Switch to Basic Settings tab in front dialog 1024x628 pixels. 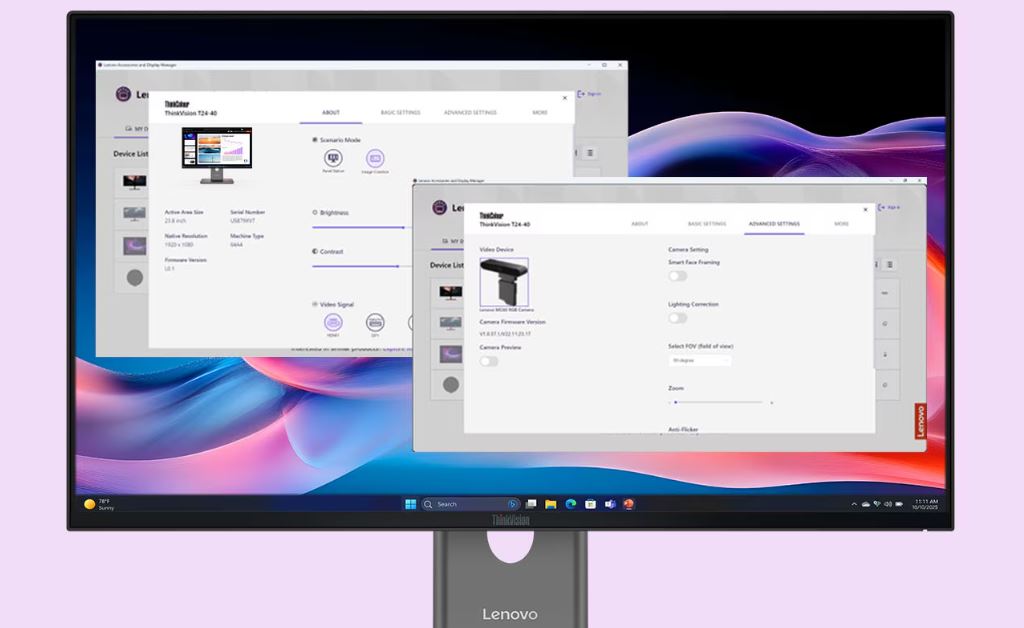(x=707, y=224)
